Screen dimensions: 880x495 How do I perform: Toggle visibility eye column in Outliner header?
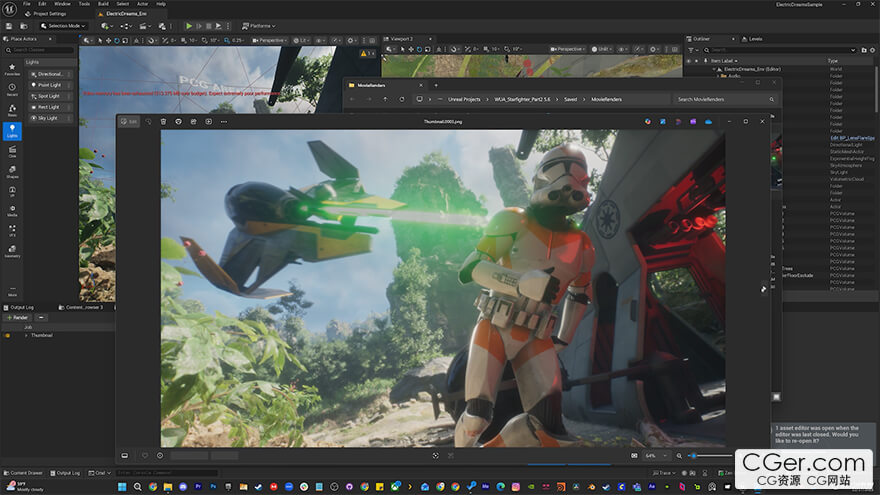click(689, 61)
